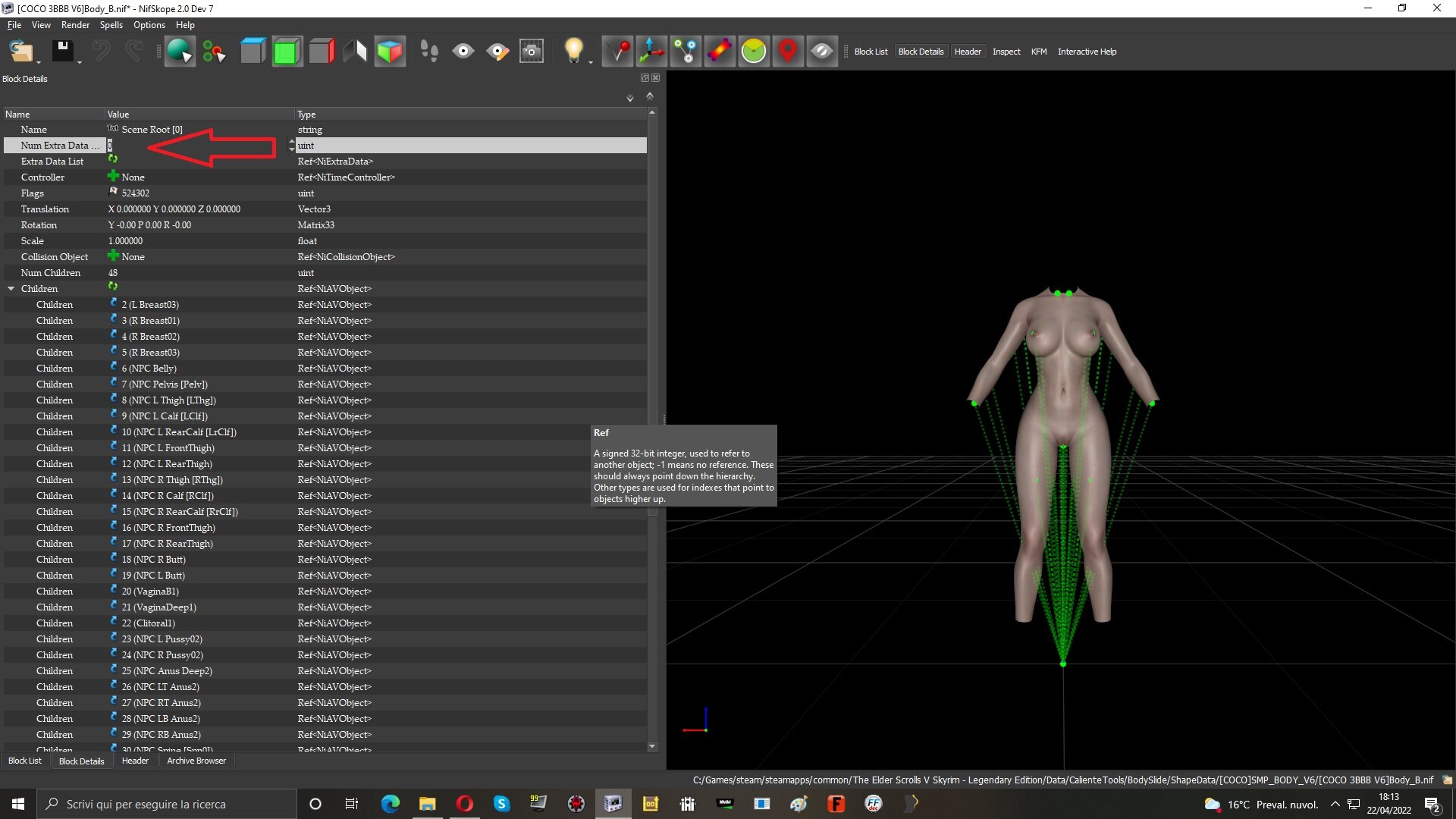The height and width of the screenshot is (819, 1456).
Task: Click the walk view footprints icon
Action: (x=429, y=52)
